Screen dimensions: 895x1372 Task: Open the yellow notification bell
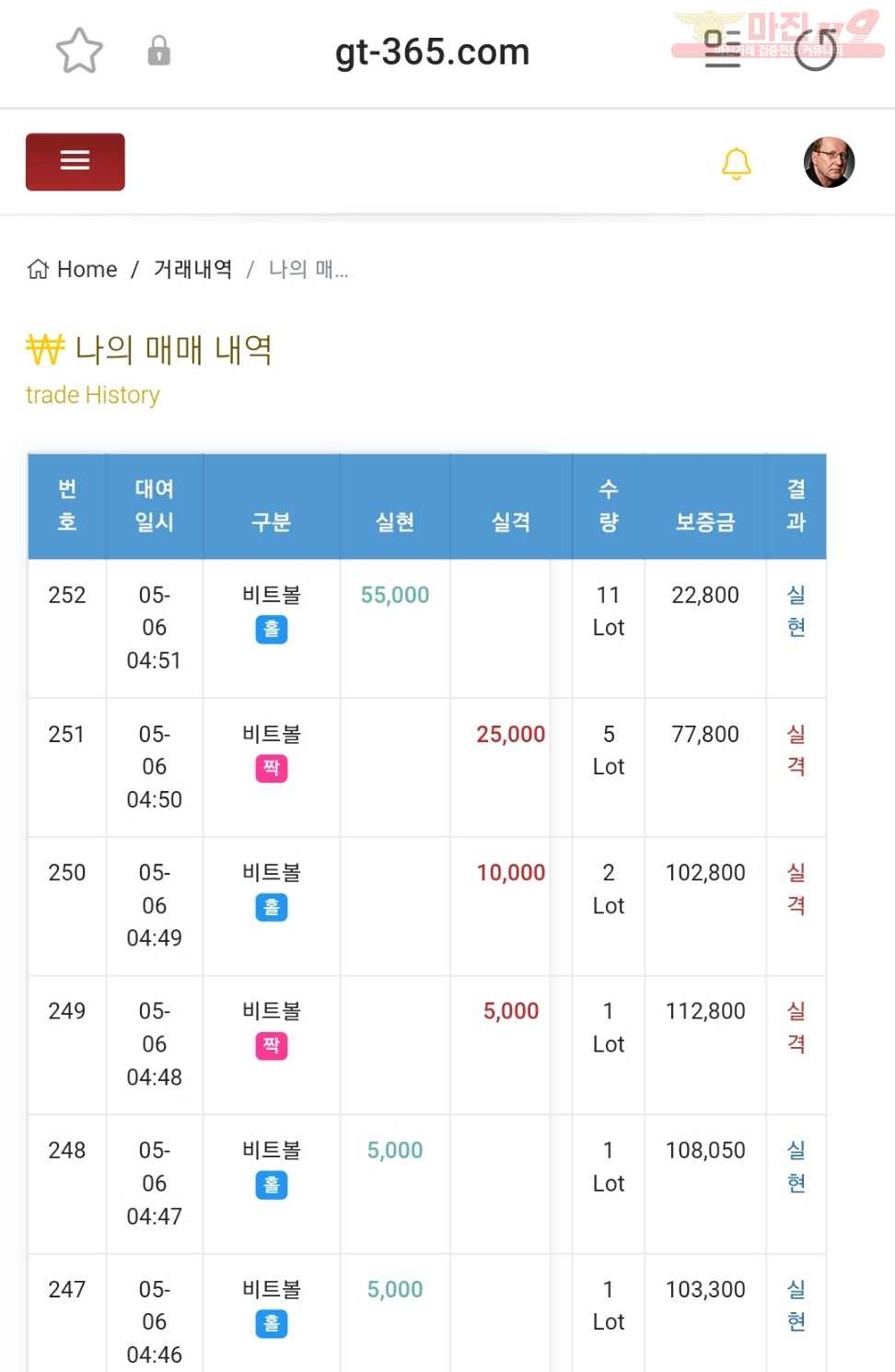(x=736, y=163)
